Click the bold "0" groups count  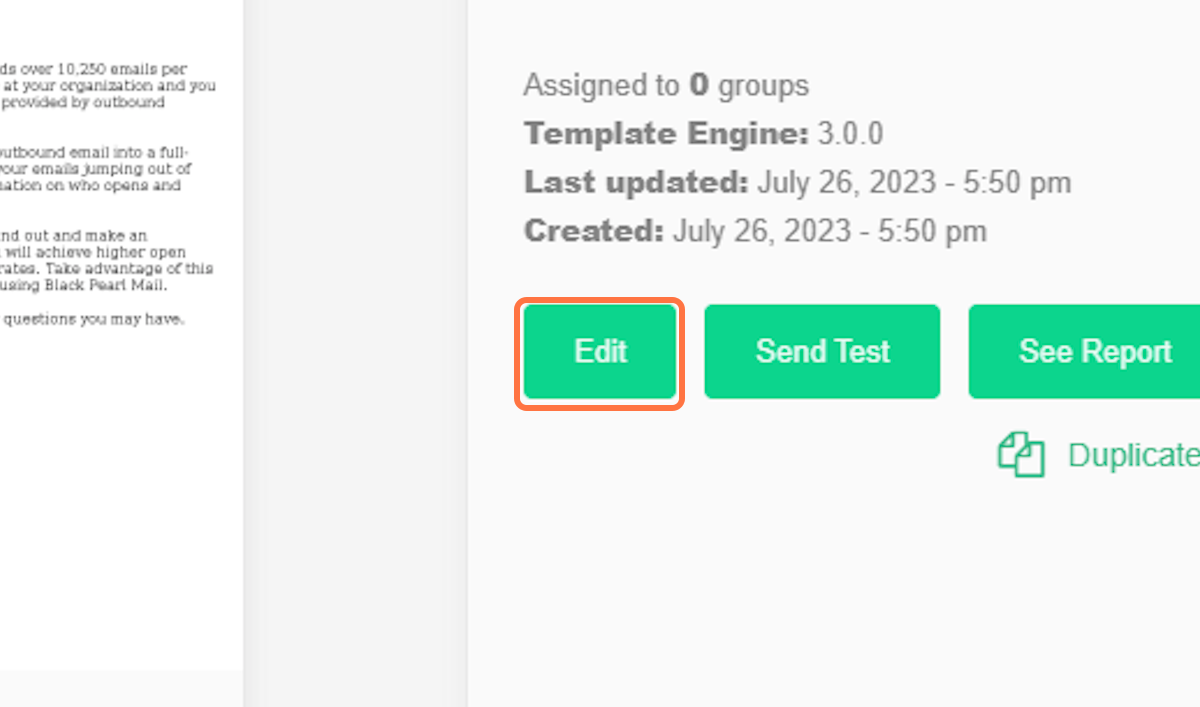[x=698, y=85]
